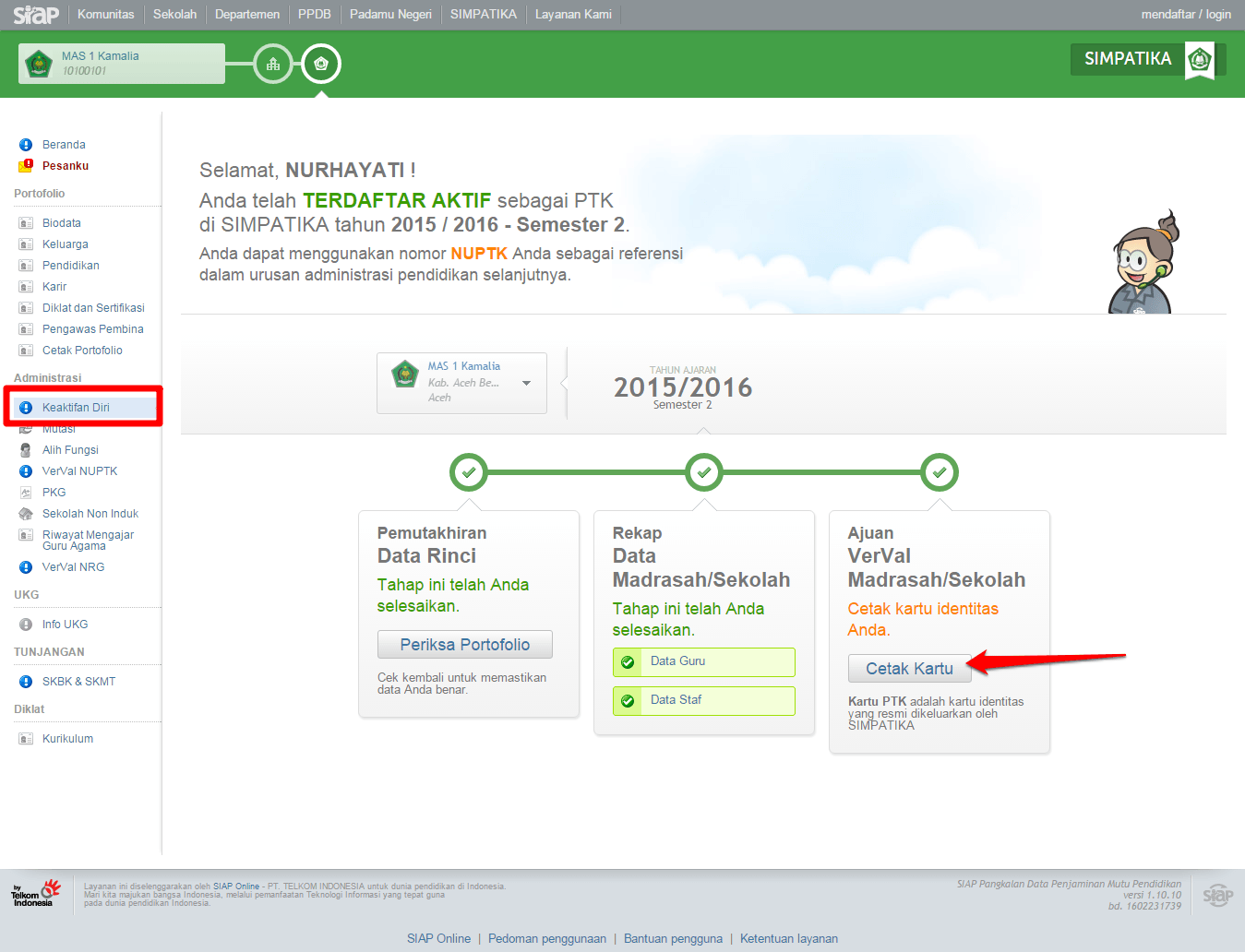Open Pesanku messages
Viewport: 1245px width, 952px height.
[x=66, y=166]
